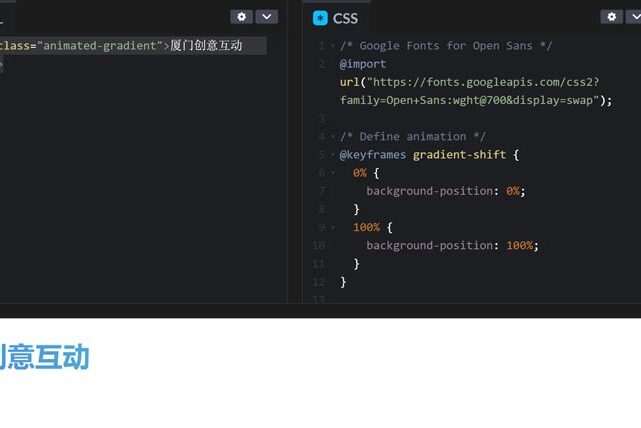Fold the 100% keyframe block
The width and height of the screenshot is (641, 428).
click(333, 227)
